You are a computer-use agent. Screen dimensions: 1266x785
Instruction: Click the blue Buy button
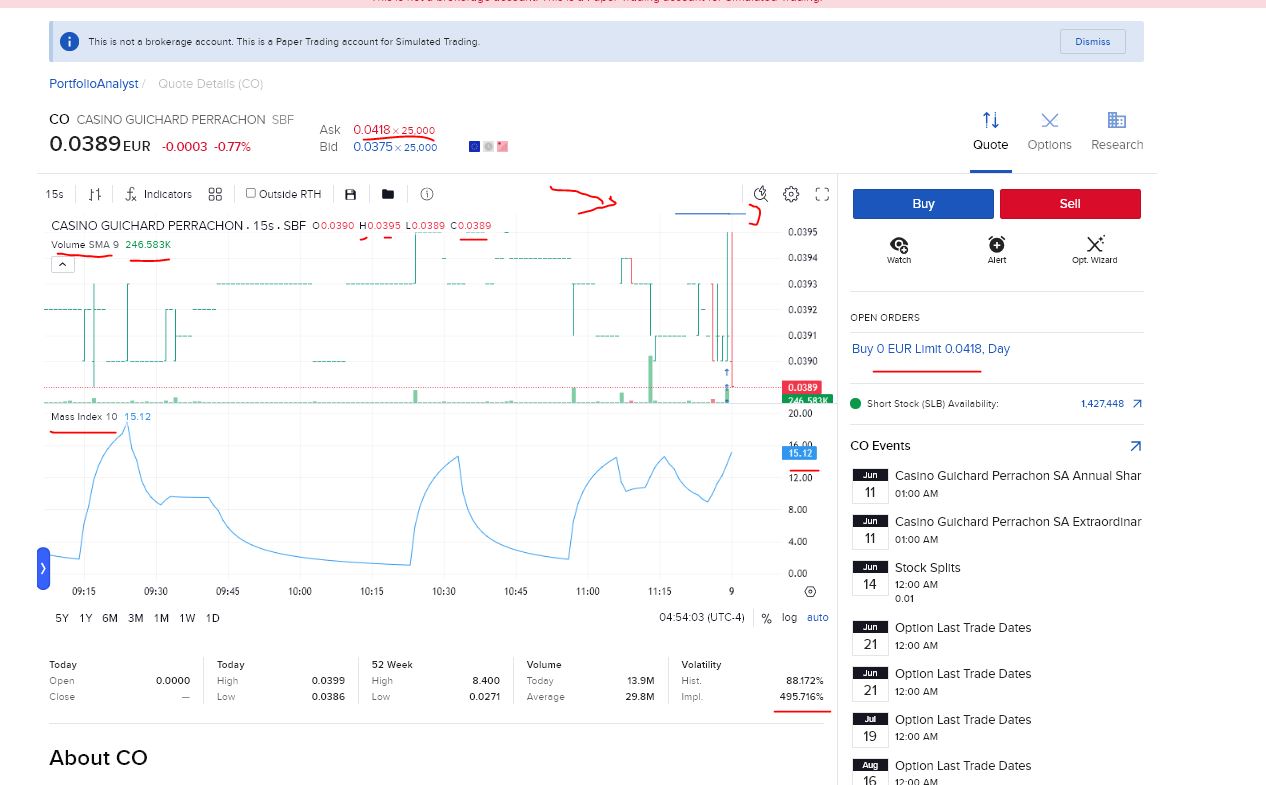923,204
